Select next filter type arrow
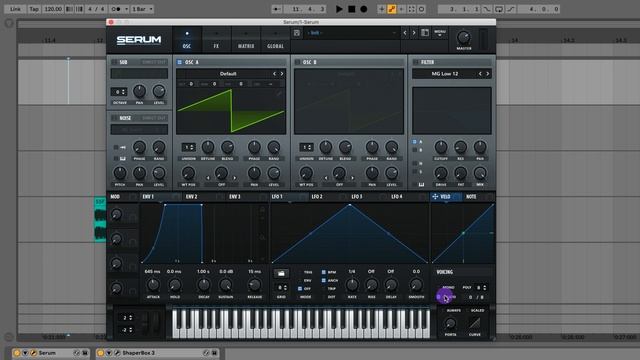640x360 pixels. click(487, 74)
